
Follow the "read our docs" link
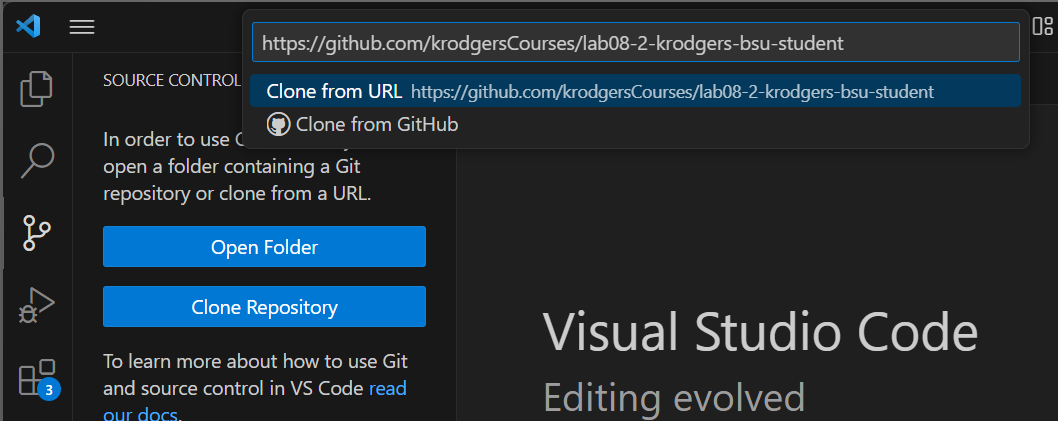tap(387, 388)
